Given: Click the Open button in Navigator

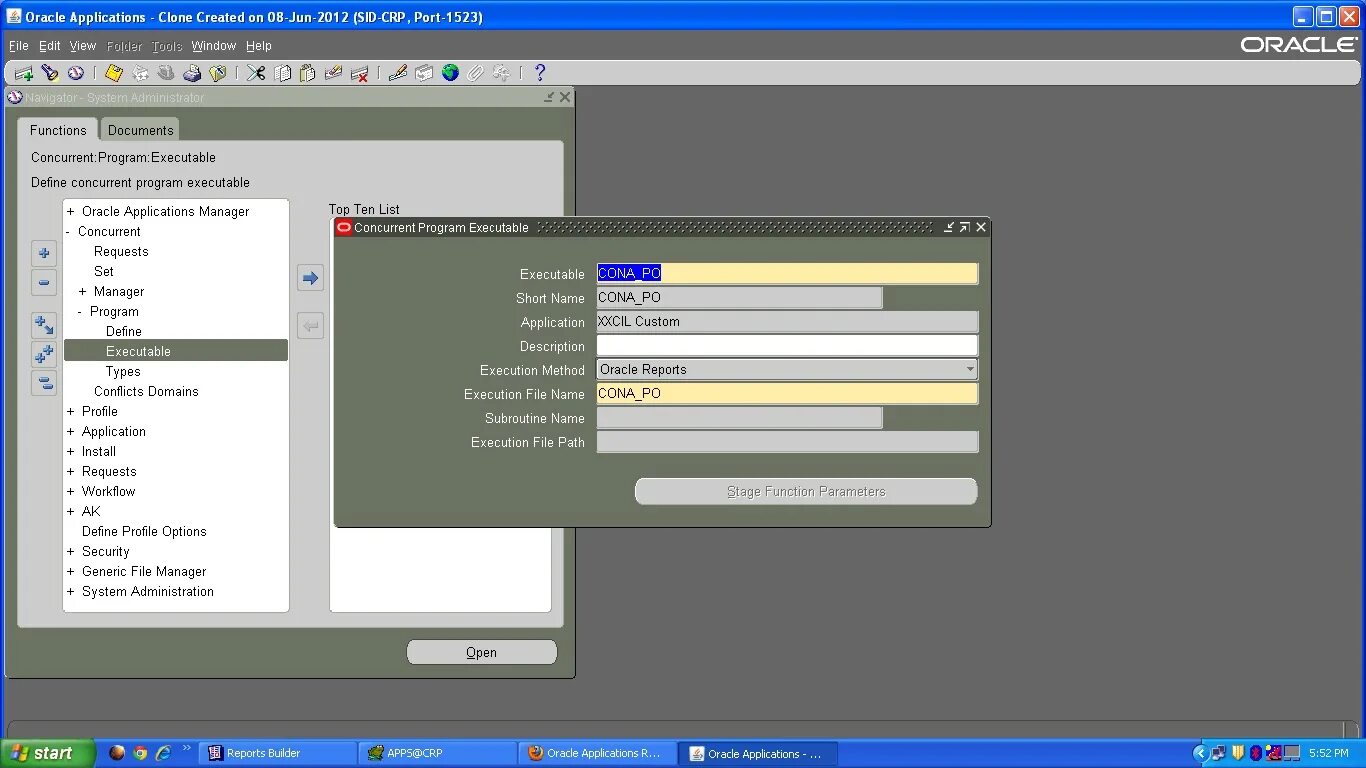Looking at the screenshot, I should tap(481, 652).
